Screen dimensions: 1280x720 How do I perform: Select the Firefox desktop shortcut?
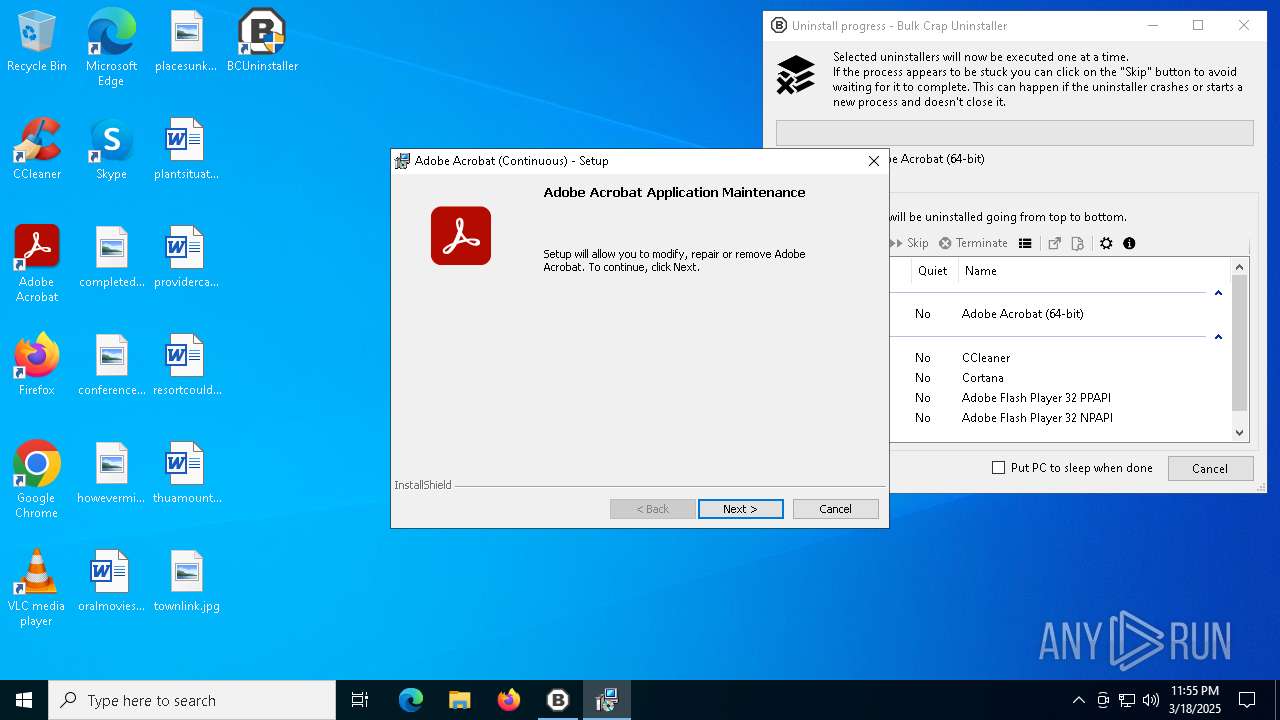[37, 366]
